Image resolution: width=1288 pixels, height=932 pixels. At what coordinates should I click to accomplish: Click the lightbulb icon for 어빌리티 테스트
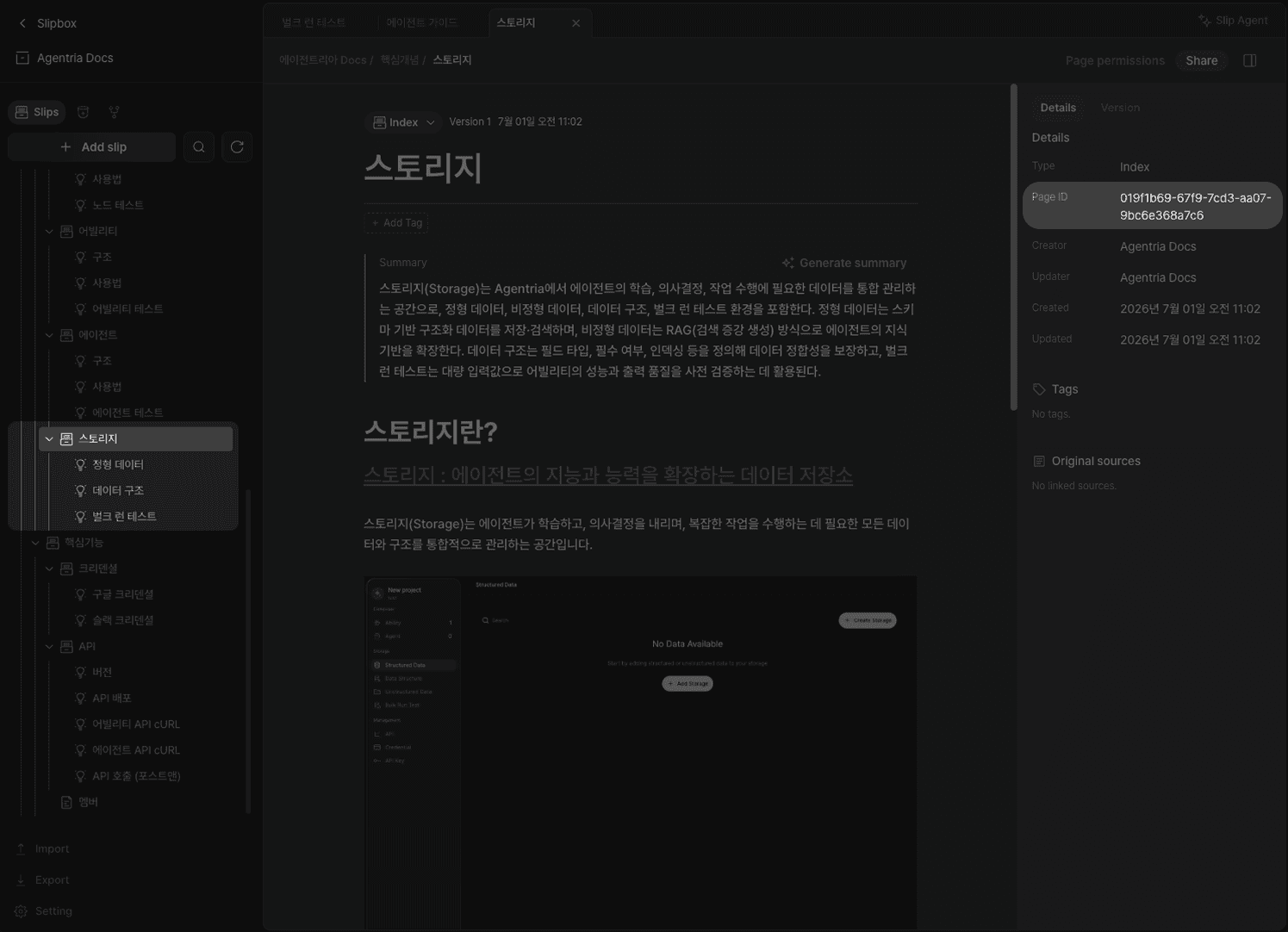point(80,308)
